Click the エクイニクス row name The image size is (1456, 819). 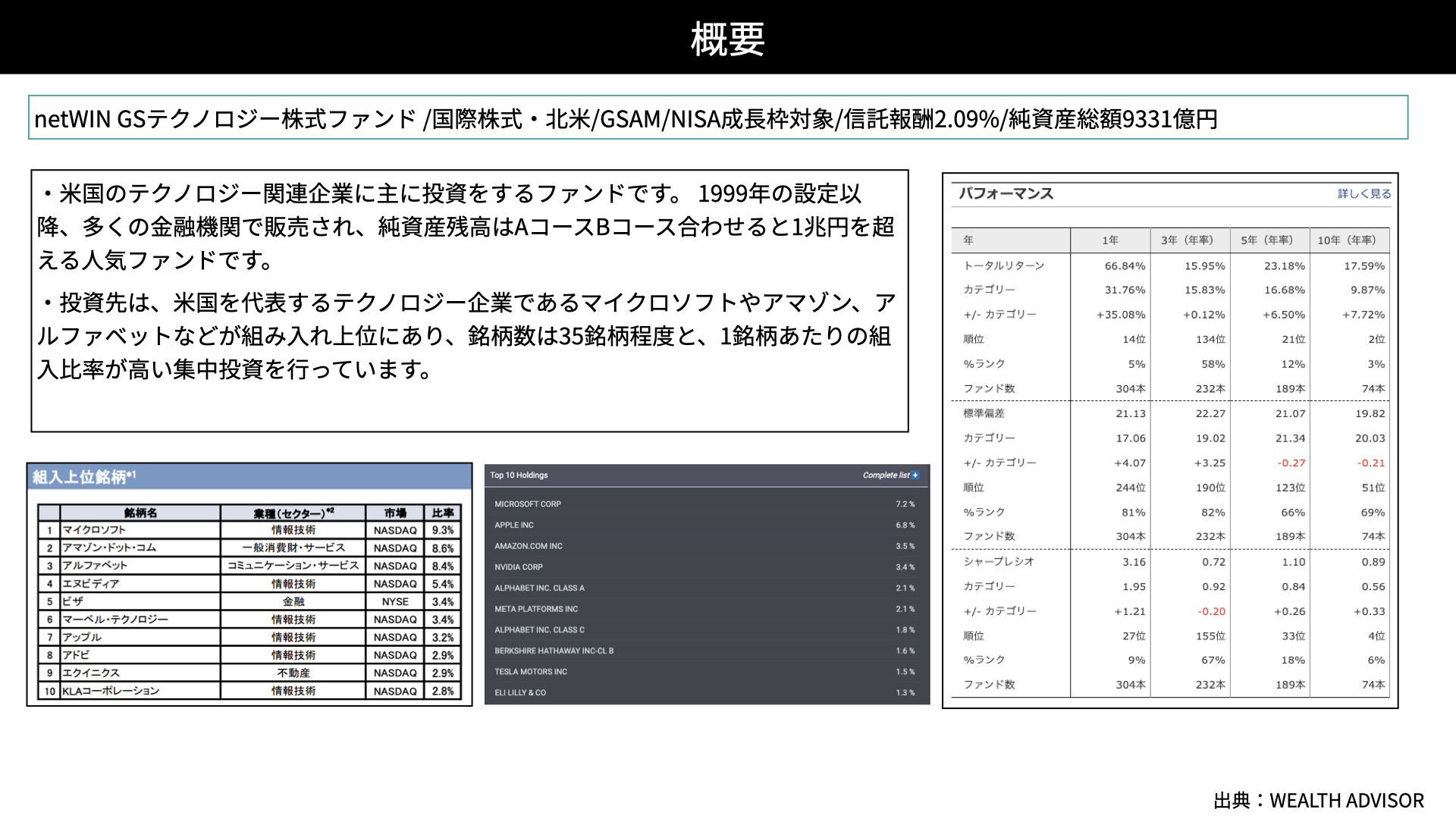pos(91,673)
